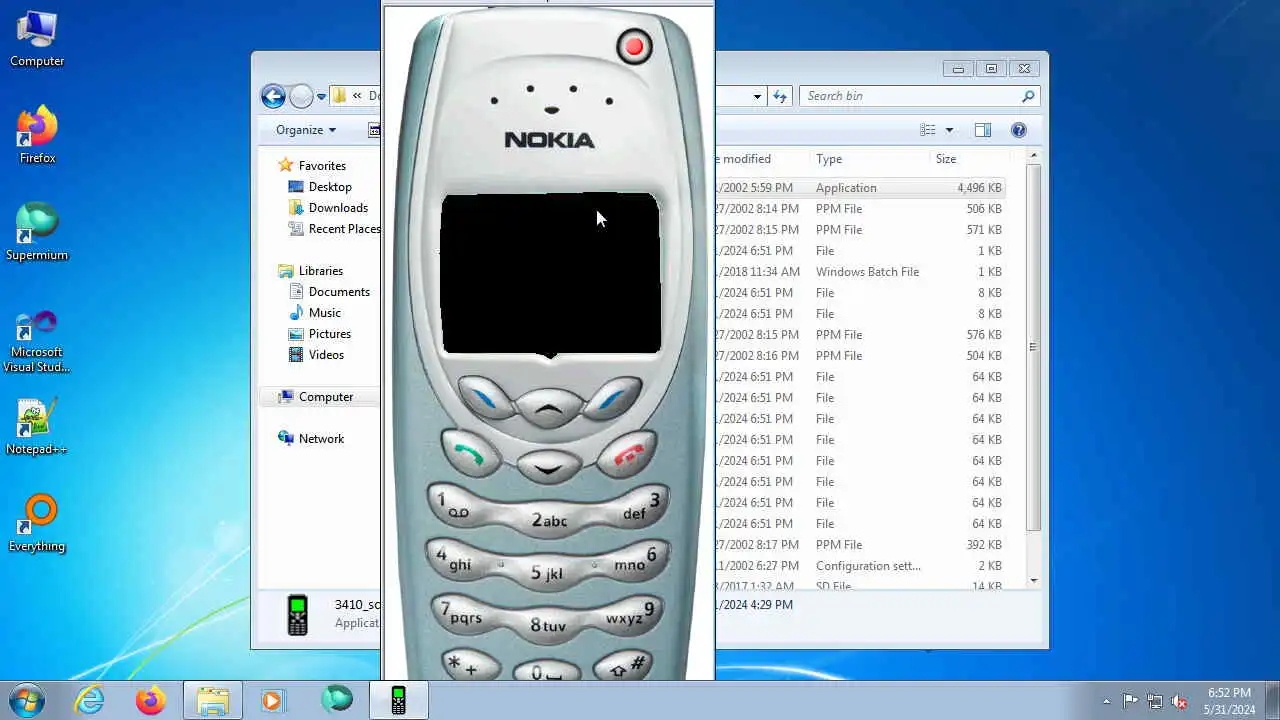Click the search magnifier icon in Explorer
The image size is (1280, 720).
(x=1028, y=96)
